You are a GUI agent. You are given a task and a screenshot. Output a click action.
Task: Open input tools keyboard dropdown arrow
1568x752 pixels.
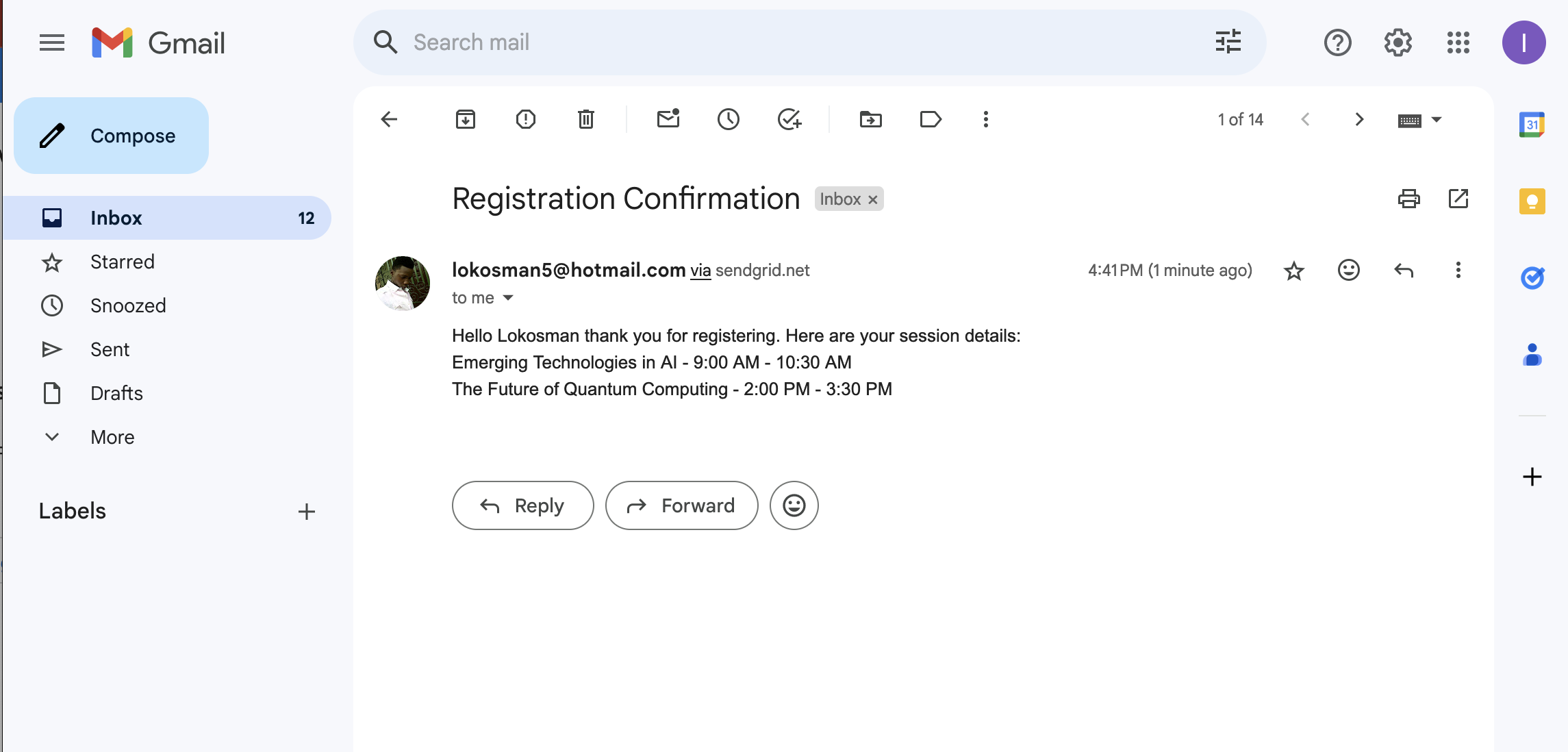point(1437,120)
